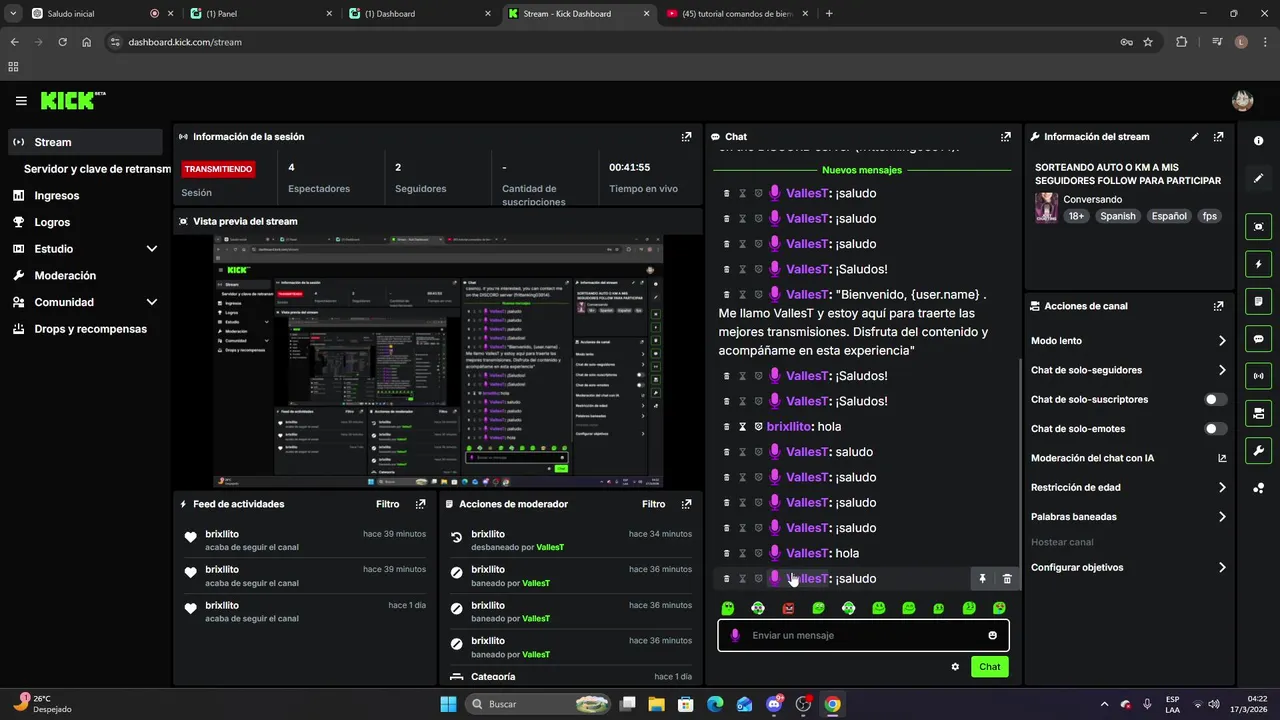
Task: Pop out the Feed de actividades panel
Action: click(420, 504)
